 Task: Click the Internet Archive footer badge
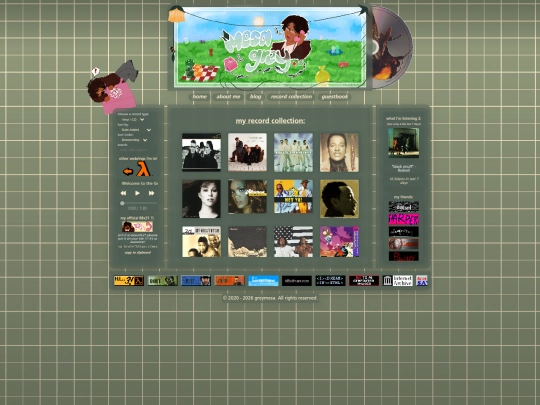coord(397,281)
